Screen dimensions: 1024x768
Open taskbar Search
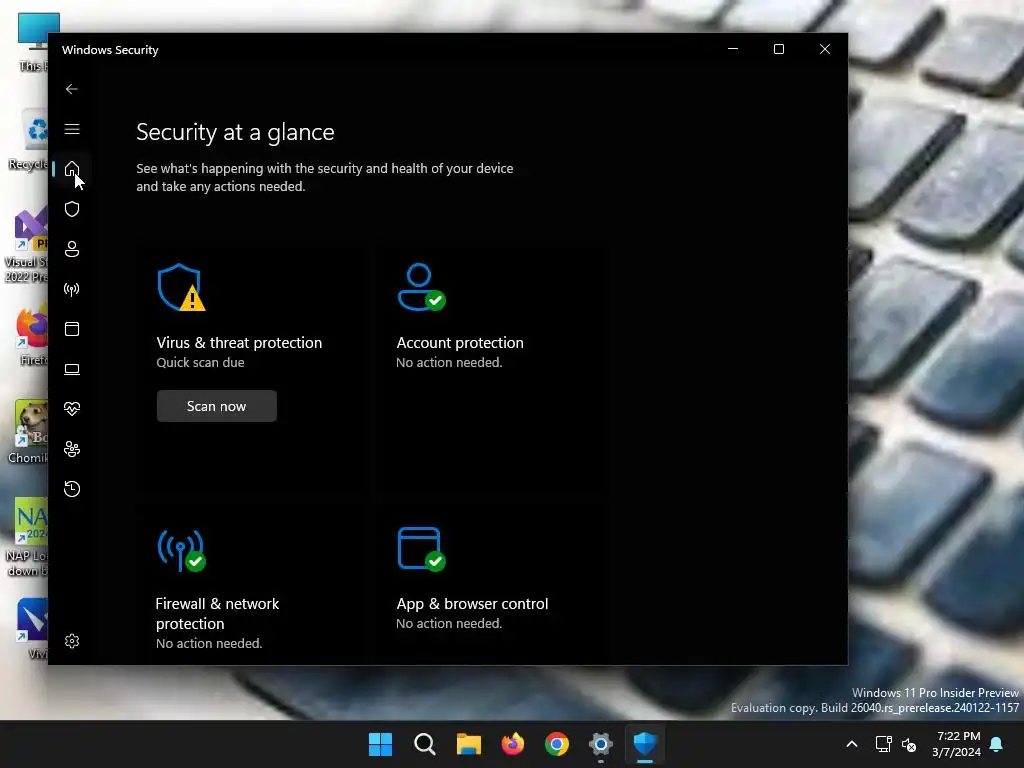pyautogui.click(x=424, y=744)
